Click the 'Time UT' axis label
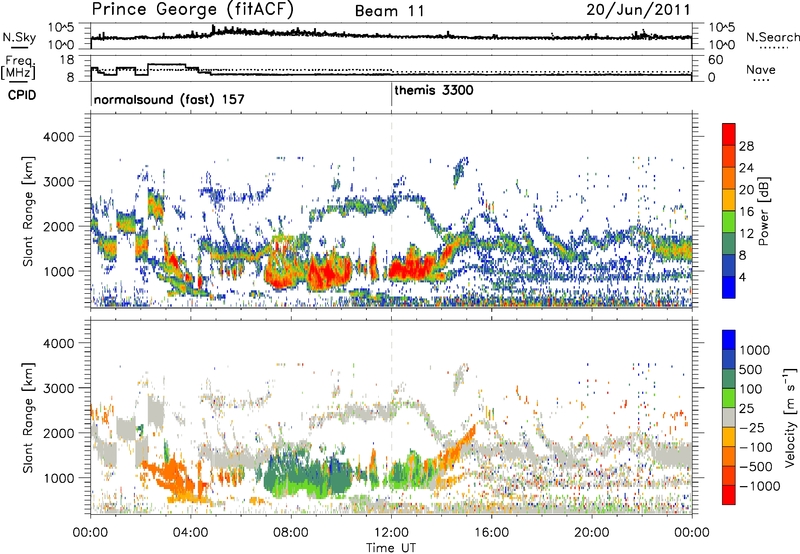The height and width of the screenshot is (554, 800). (391, 548)
